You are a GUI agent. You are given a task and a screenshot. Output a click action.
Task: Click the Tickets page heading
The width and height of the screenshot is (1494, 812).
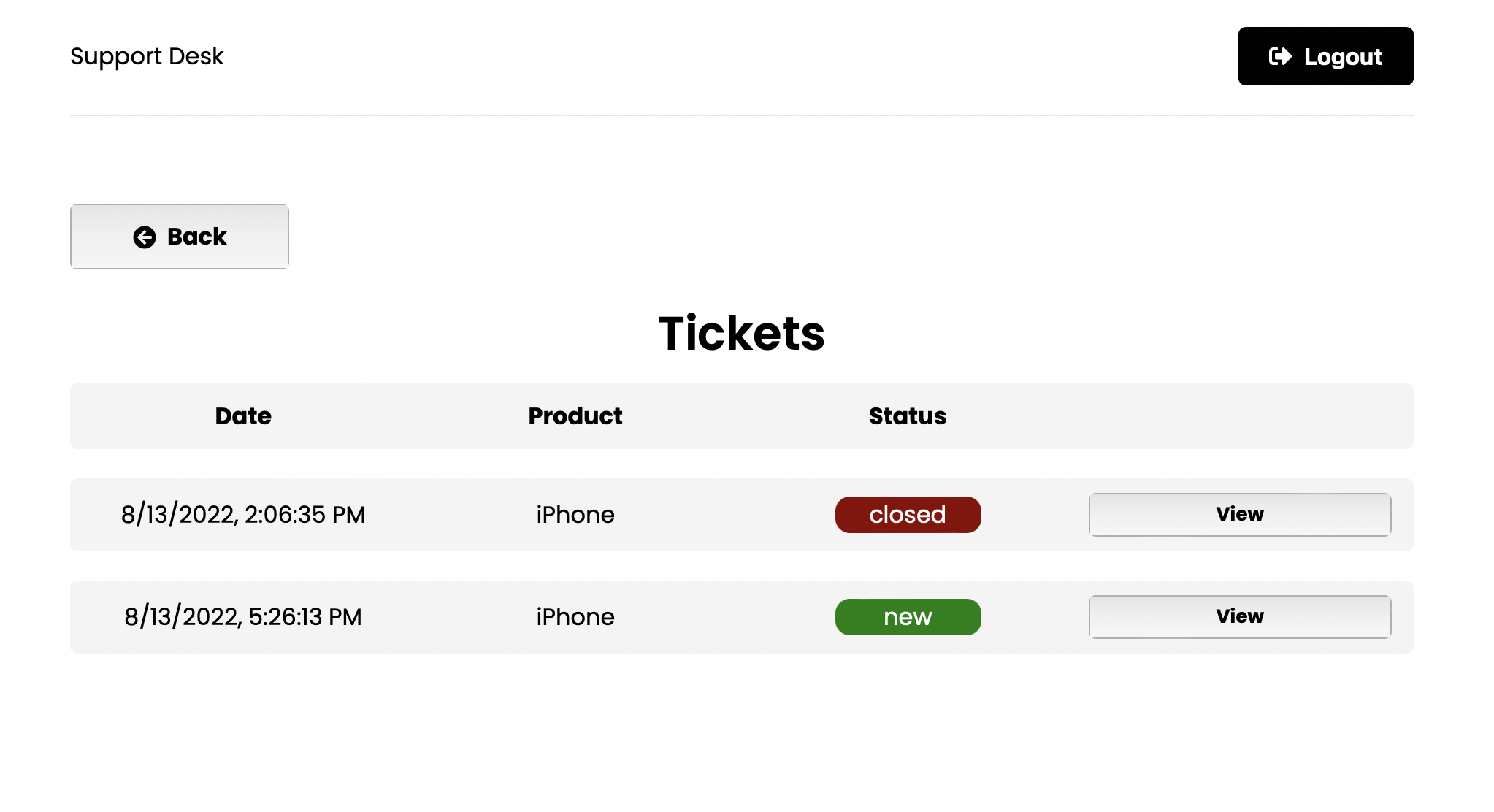coord(742,334)
